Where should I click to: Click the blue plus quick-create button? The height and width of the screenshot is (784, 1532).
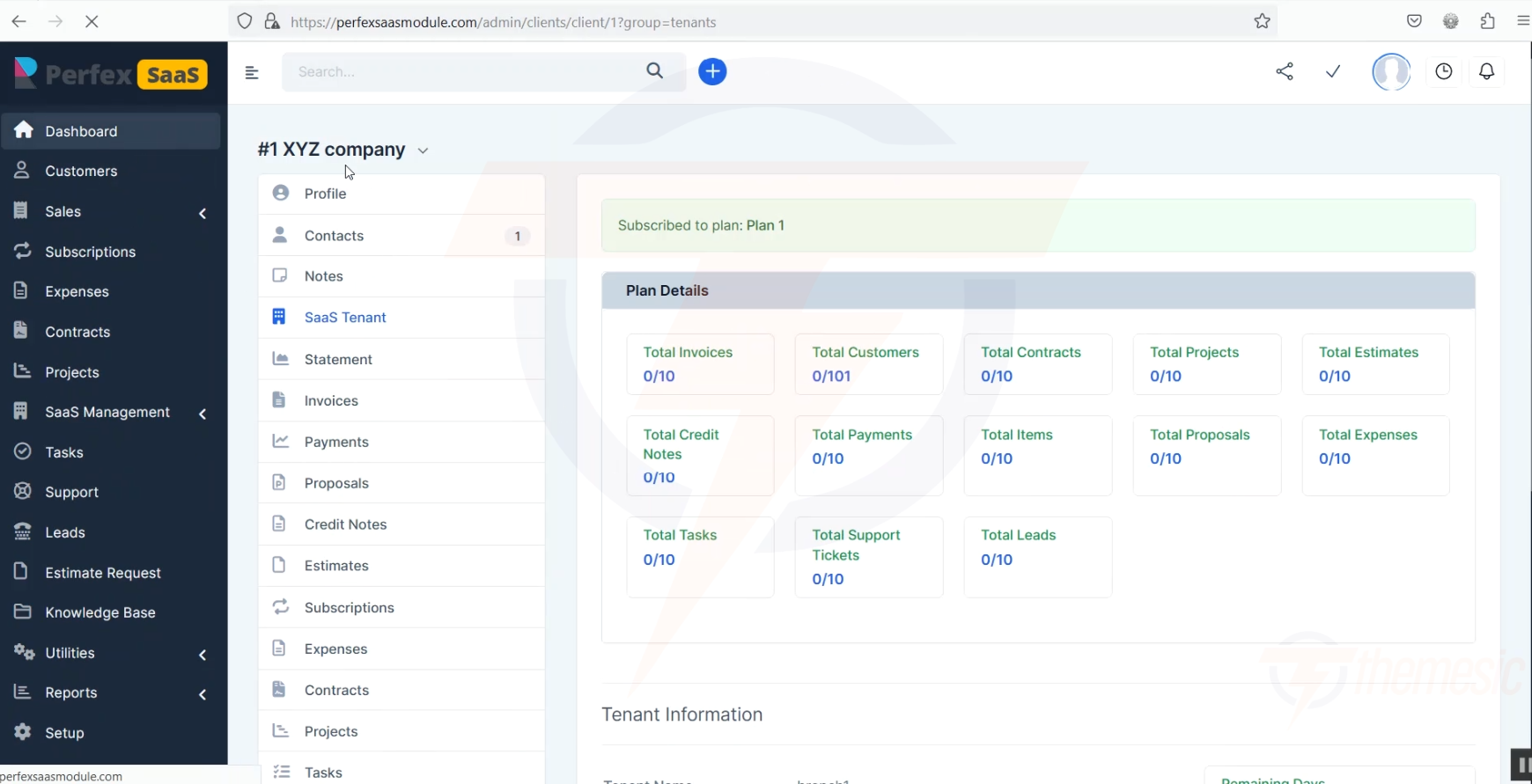[712, 71]
